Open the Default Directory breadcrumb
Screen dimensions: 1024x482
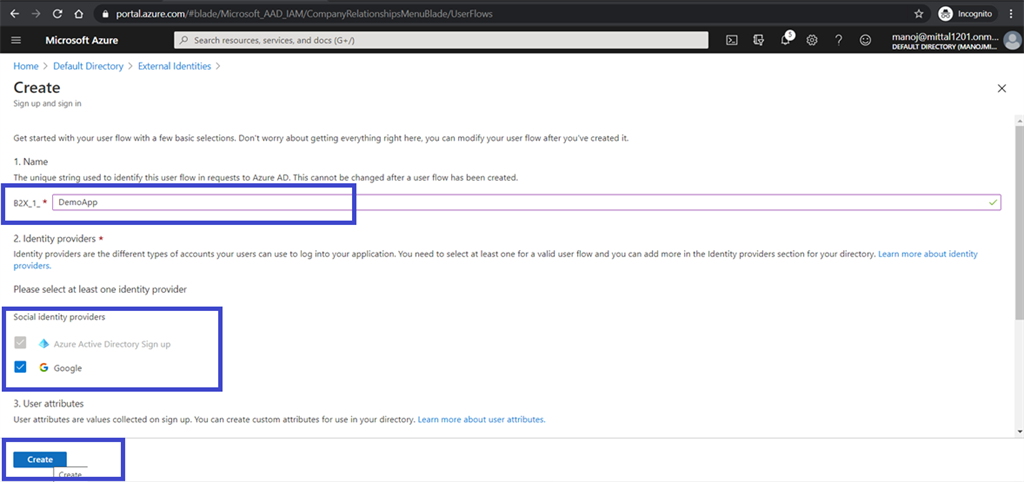[x=88, y=66]
